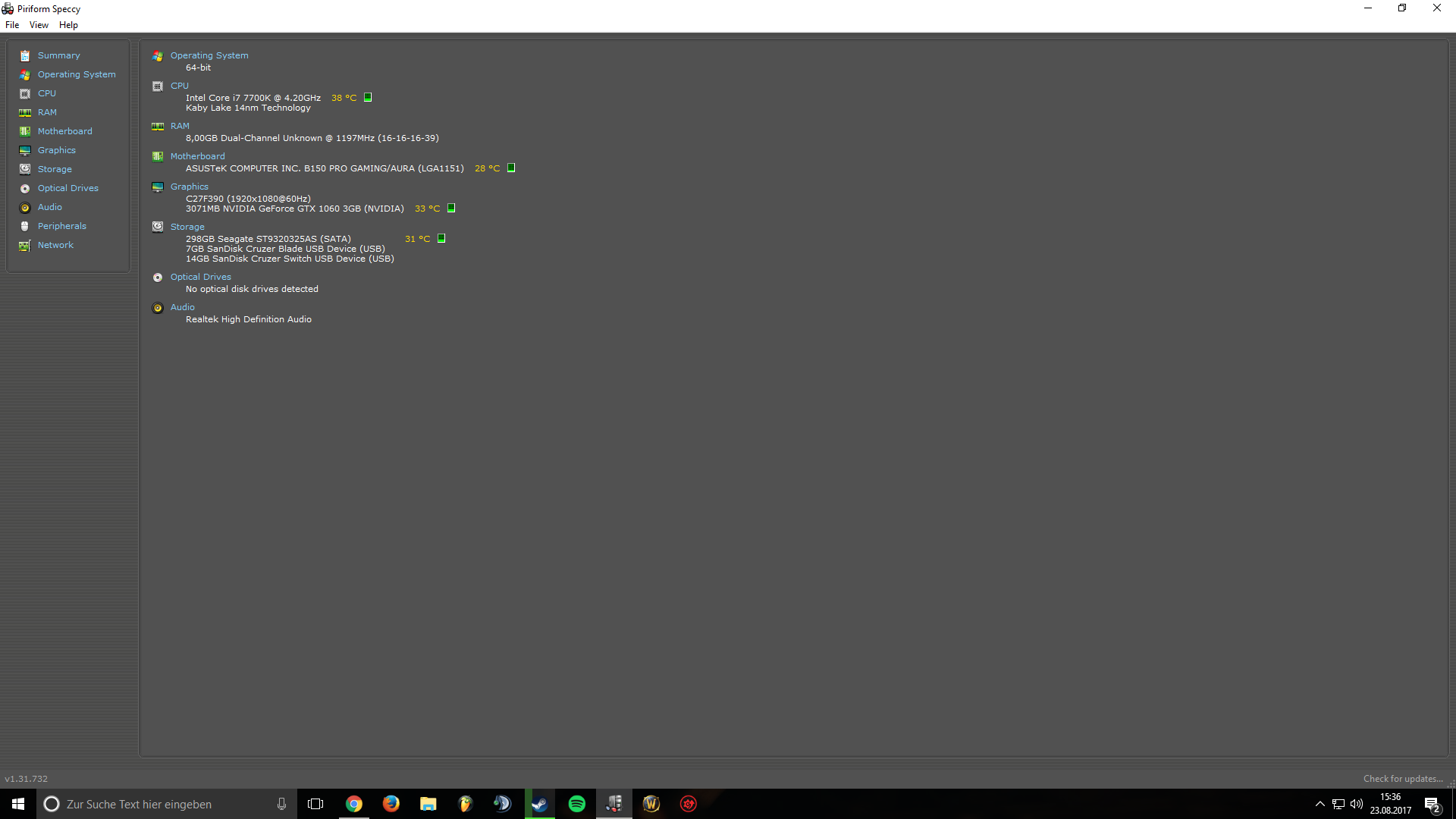This screenshot has width=1456, height=819.
Task: Click the CPU chip icon in sidebar
Action: tap(25, 94)
